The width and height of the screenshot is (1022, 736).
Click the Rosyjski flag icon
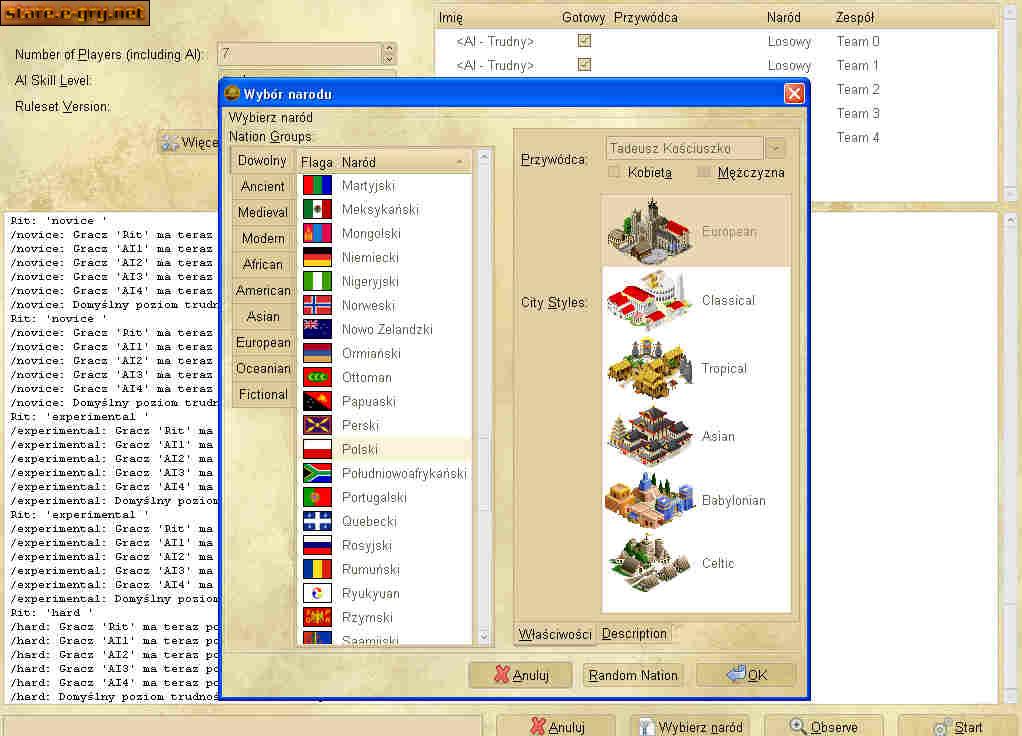click(x=317, y=546)
